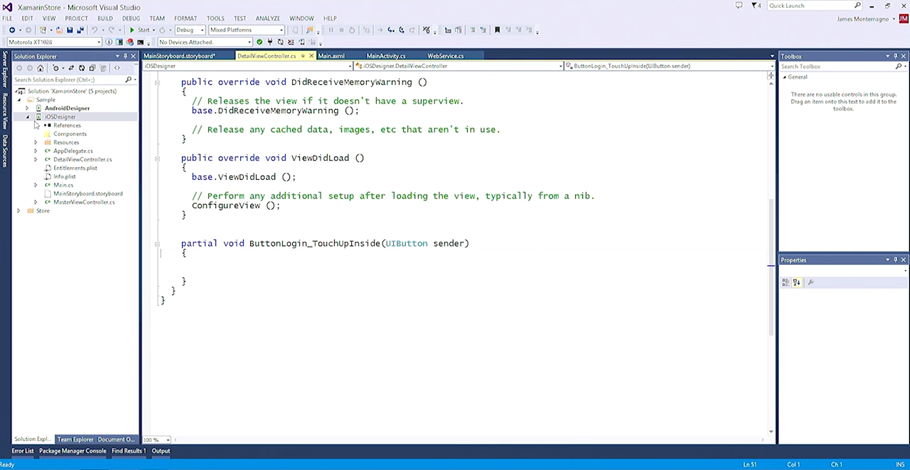Open the No Devices Attached dropdown
The image size is (910, 470).
[x=205, y=42]
